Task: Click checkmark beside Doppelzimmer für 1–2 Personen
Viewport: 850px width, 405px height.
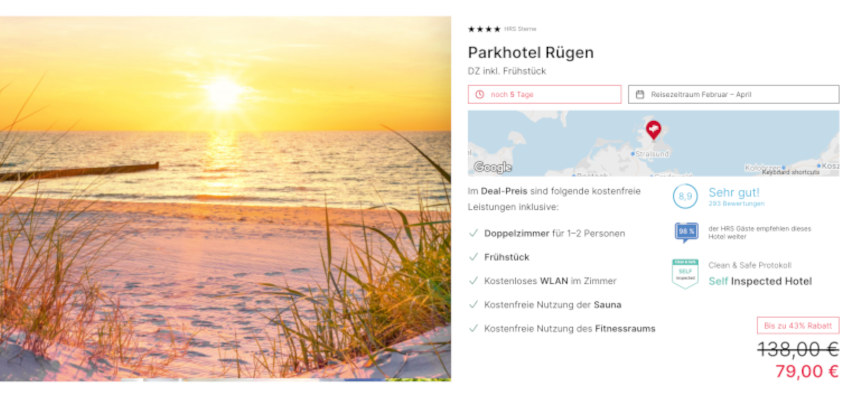Action: 473,233
